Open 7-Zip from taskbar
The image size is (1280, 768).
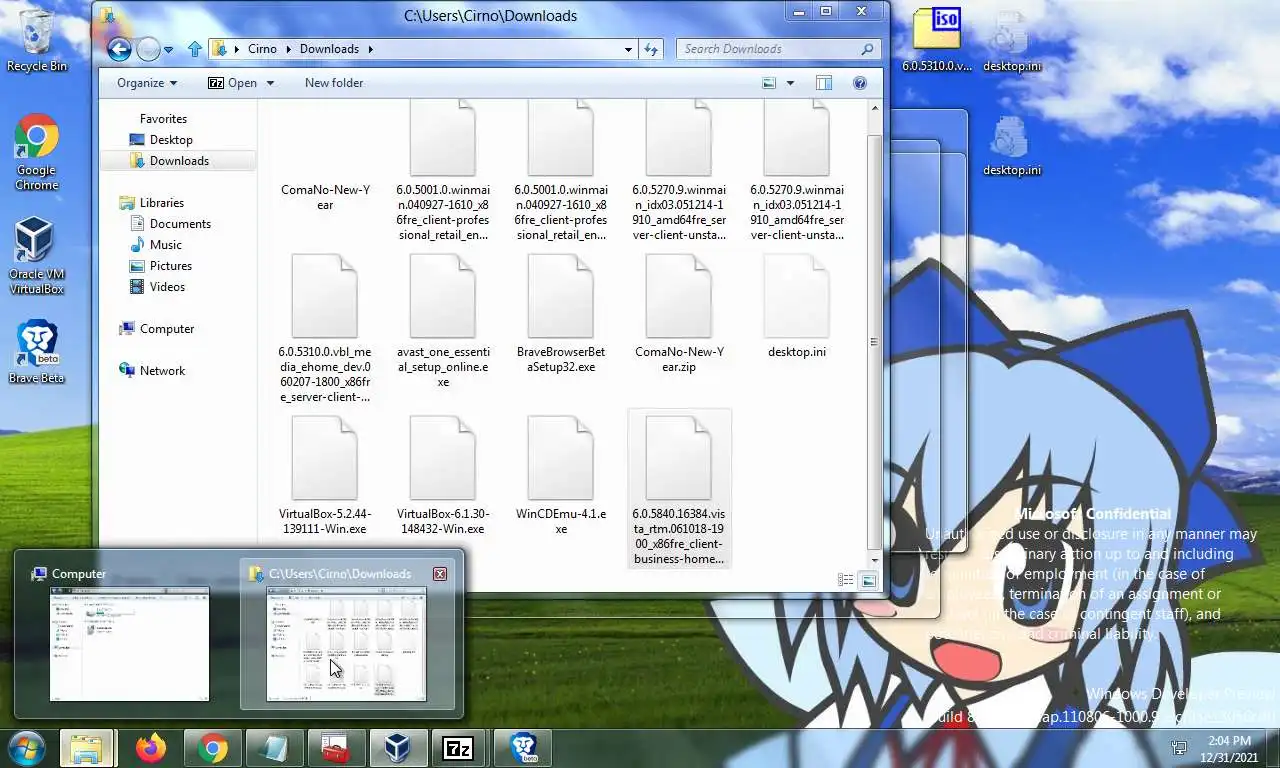click(459, 749)
